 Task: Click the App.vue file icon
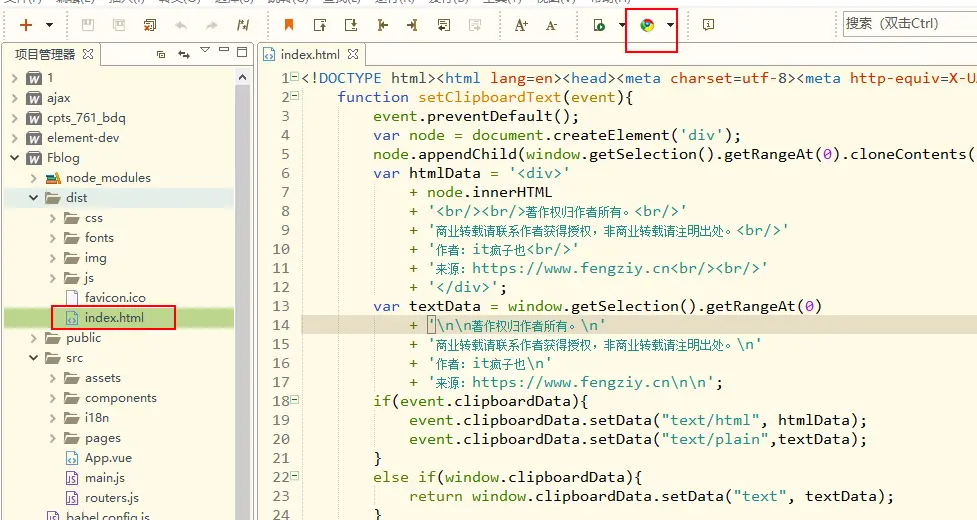tap(72, 458)
